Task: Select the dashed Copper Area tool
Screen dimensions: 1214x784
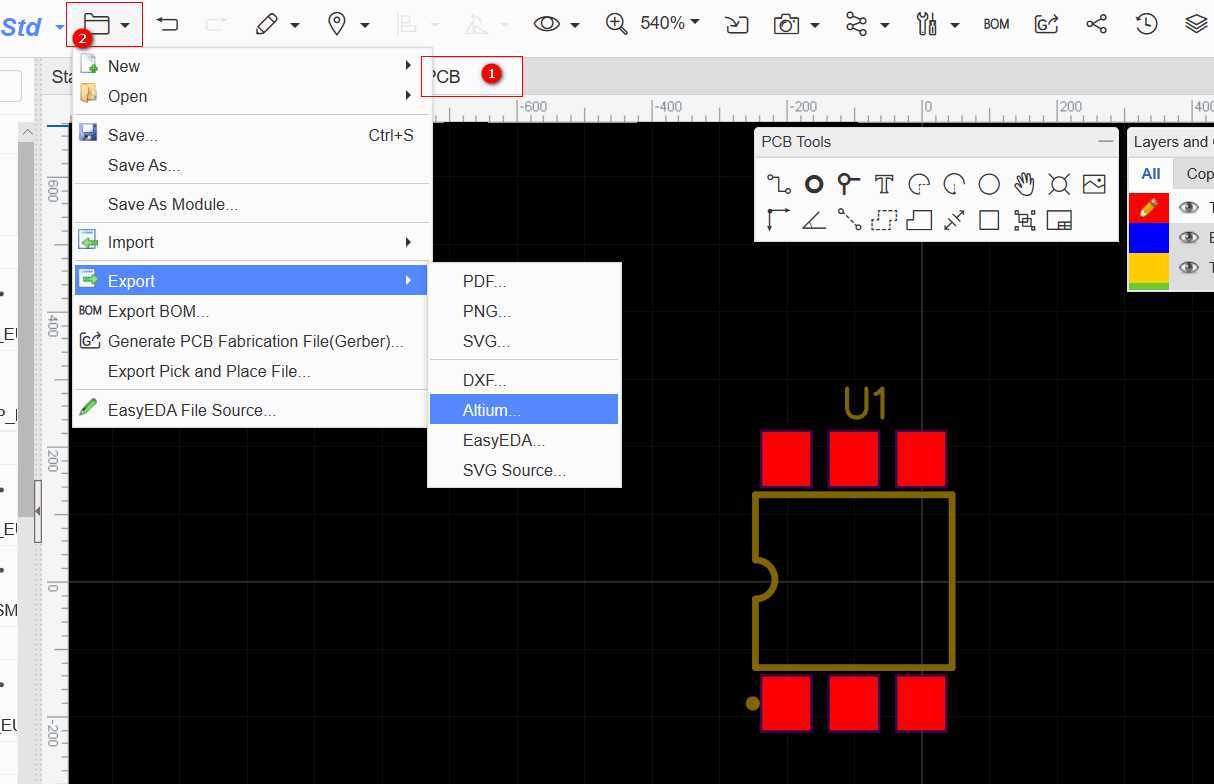Action: [x=884, y=220]
